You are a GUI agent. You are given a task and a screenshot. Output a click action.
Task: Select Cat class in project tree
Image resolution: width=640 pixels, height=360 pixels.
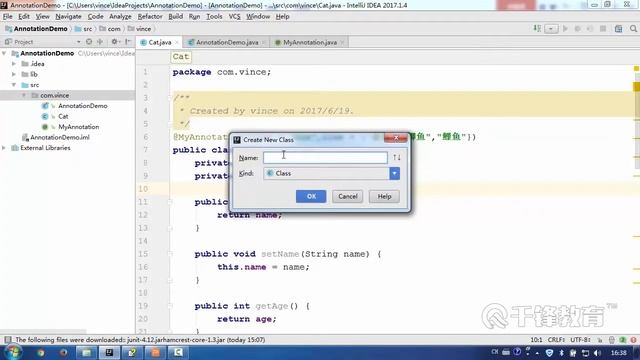click(x=63, y=117)
